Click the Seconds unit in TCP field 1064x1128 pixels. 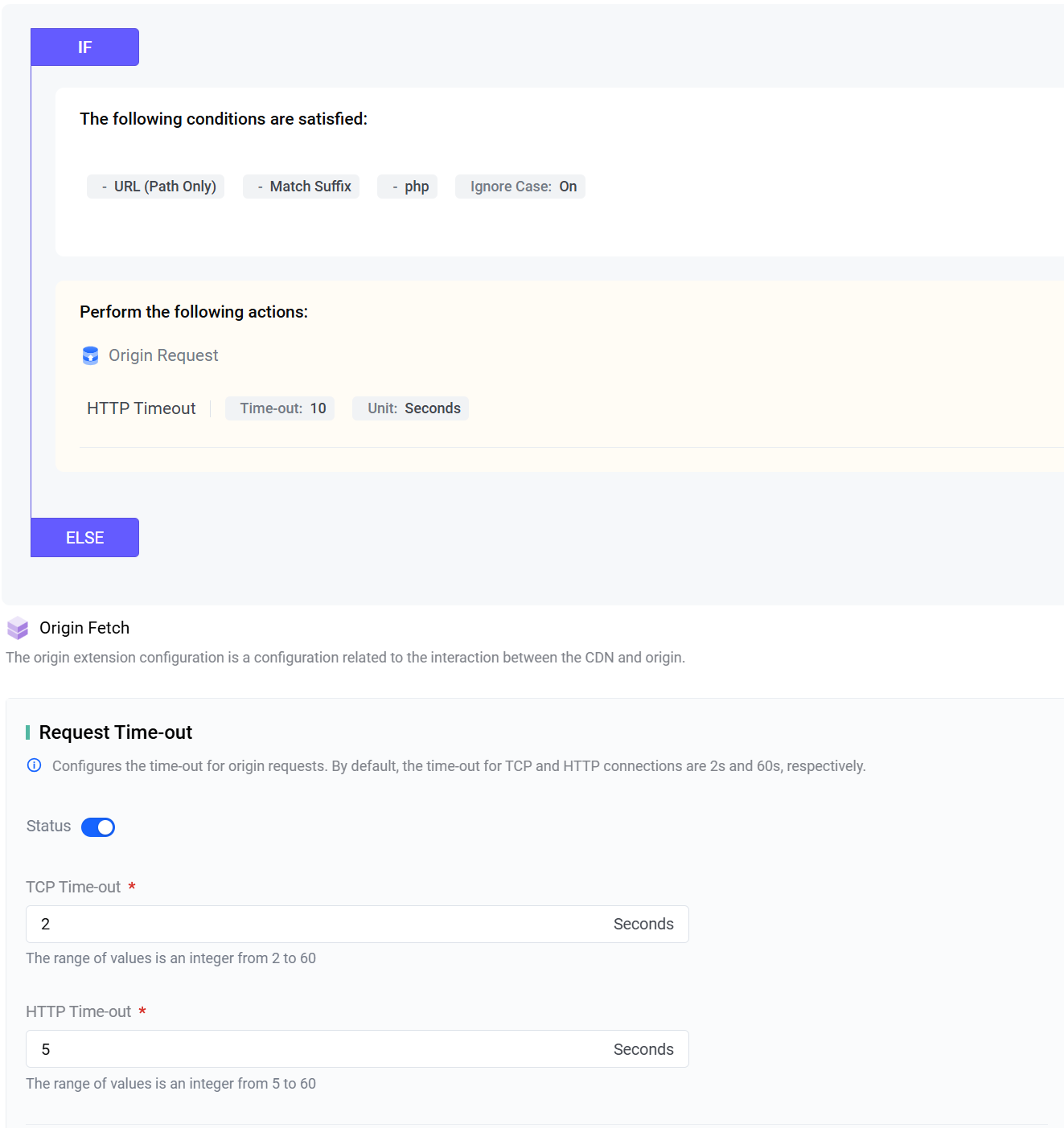click(643, 925)
